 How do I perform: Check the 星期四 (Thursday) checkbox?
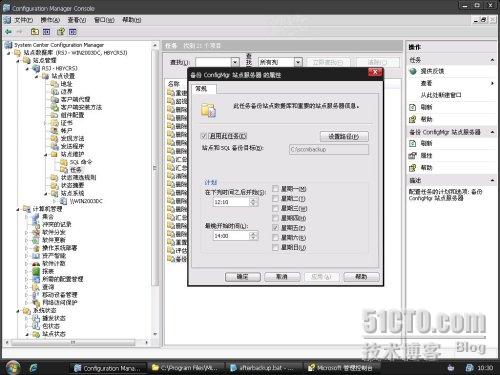(x=275, y=218)
